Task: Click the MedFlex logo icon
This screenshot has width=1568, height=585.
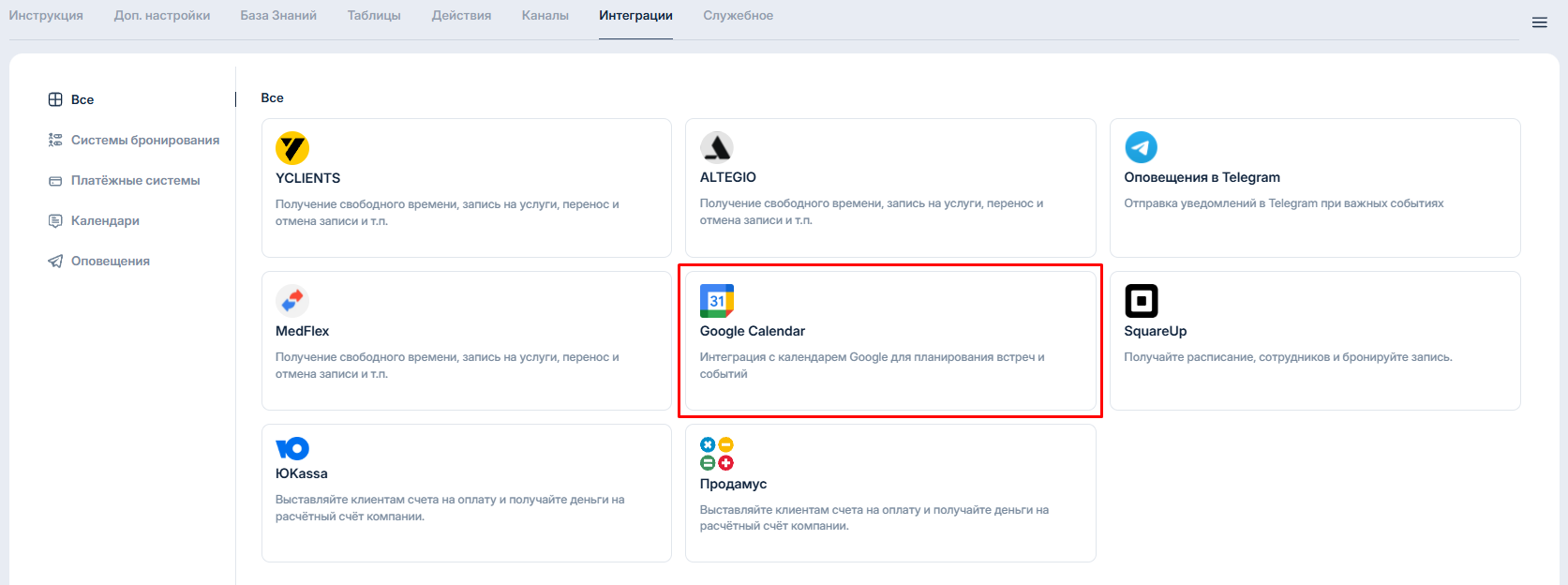Action: pyautogui.click(x=292, y=301)
